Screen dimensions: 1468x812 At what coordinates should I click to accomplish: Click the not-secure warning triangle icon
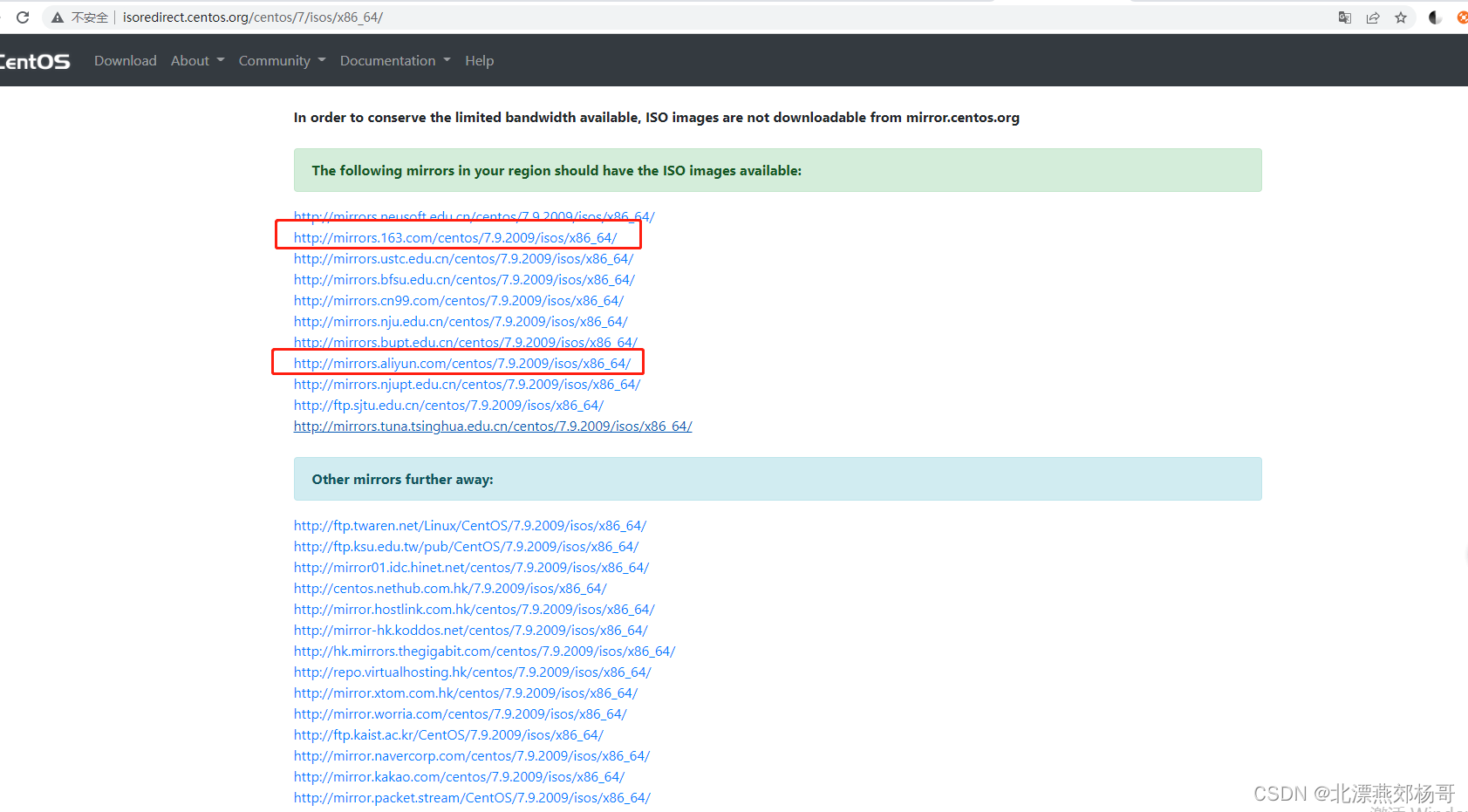(x=58, y=17)
